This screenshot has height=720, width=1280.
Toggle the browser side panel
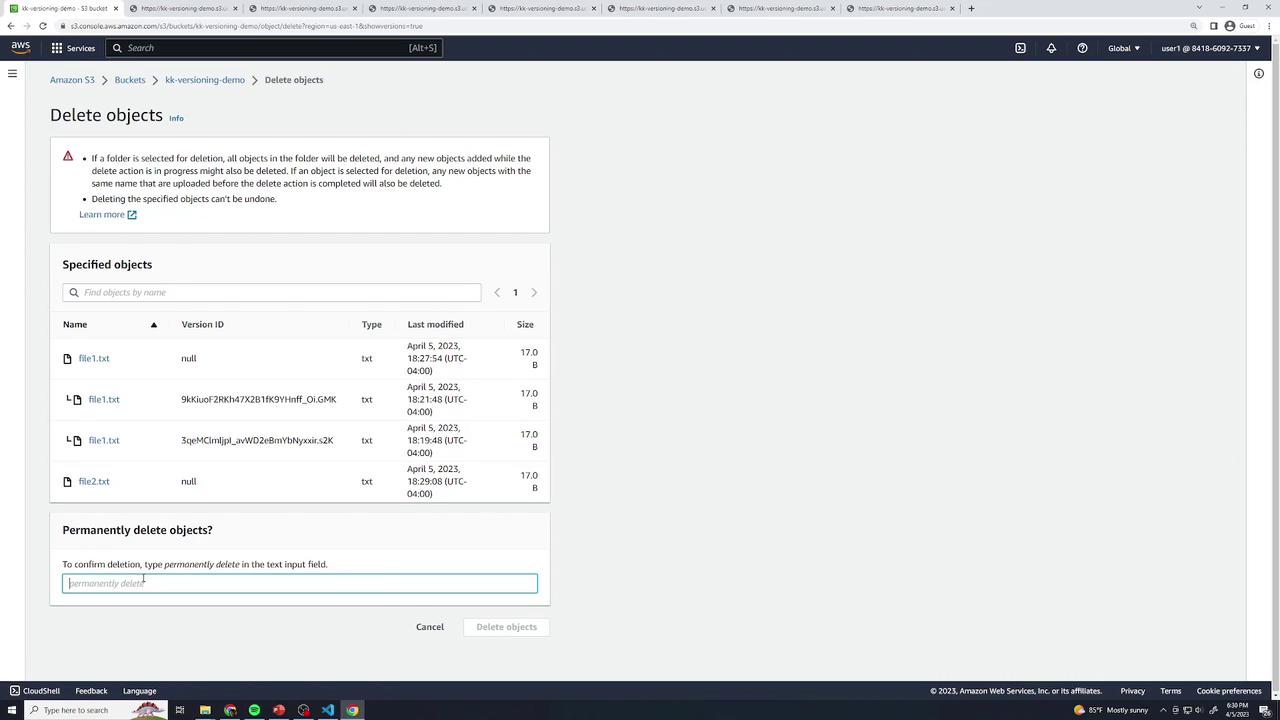point(1214,26)
